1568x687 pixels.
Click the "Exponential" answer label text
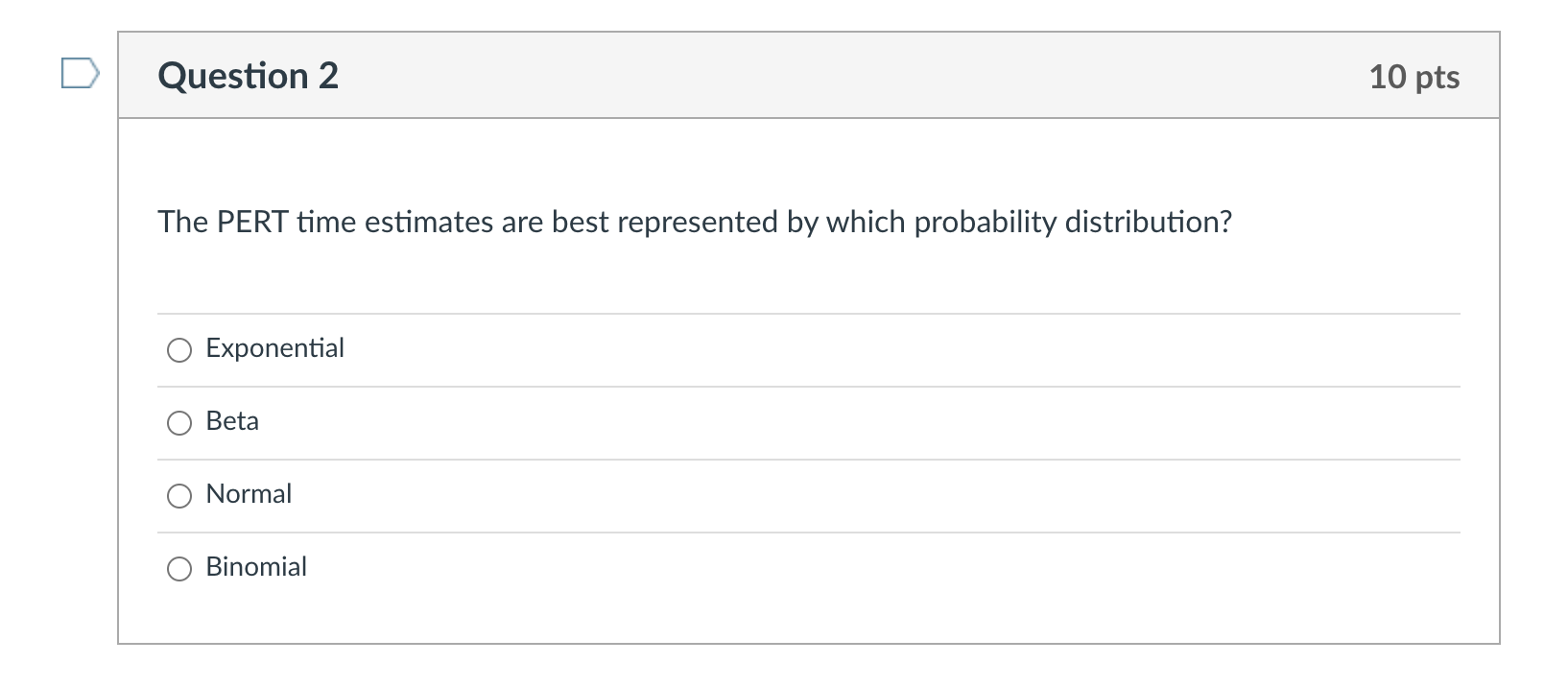(274, 348)
